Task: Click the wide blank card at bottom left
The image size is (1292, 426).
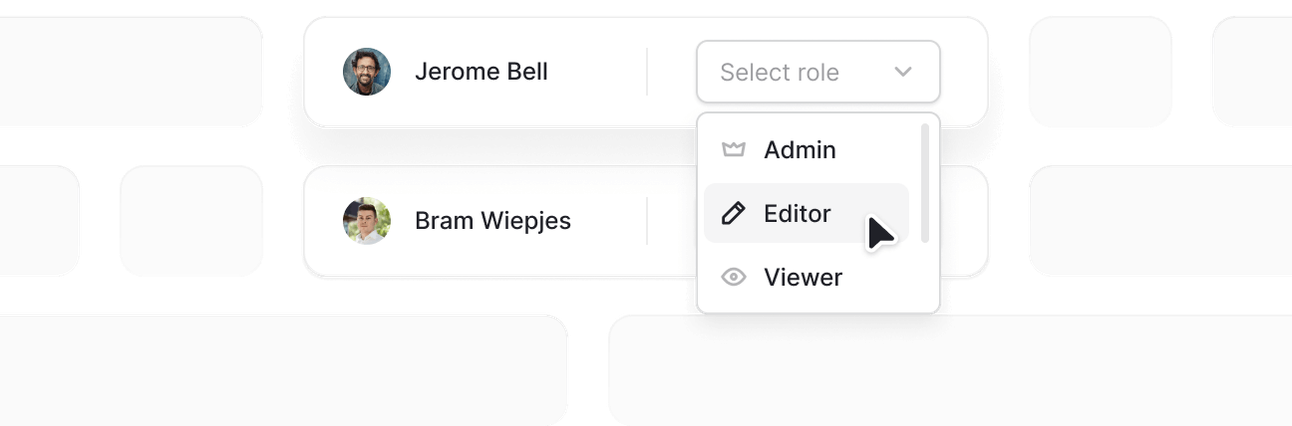Action: click(x=283, y=371)
